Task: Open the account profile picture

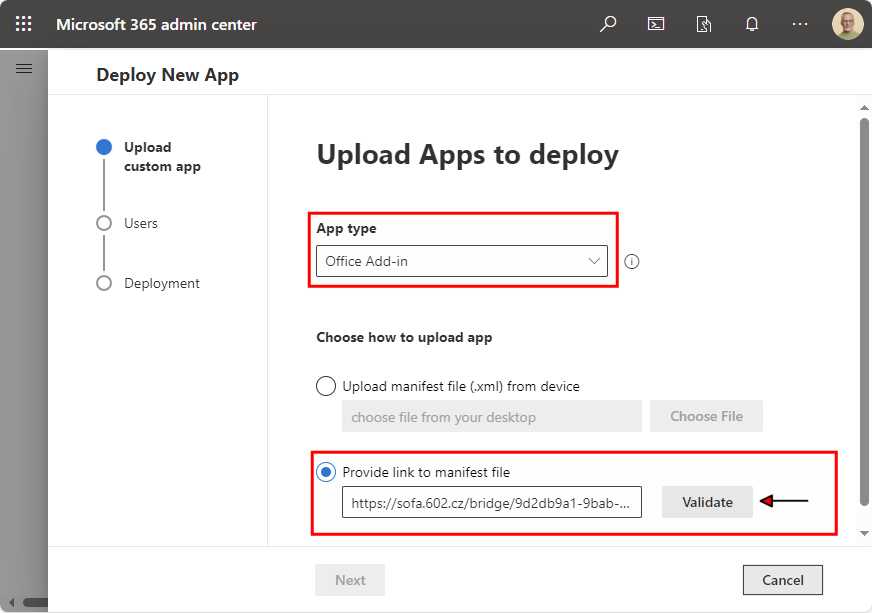Action: click(x=848, y=24)
